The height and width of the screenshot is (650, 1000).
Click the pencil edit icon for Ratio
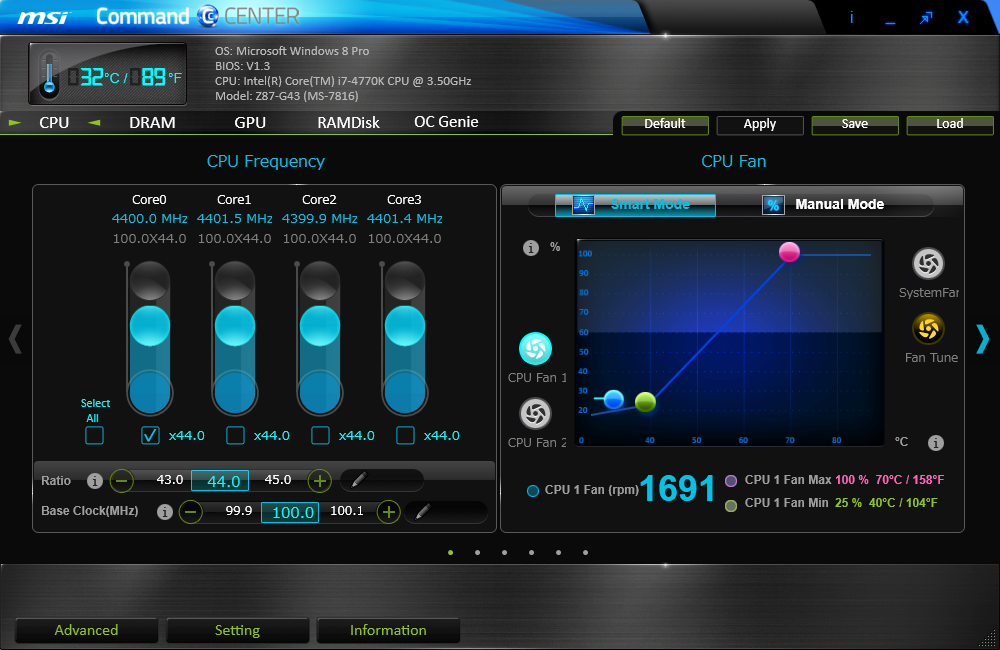pyautogui.click(x=359, y=479)
